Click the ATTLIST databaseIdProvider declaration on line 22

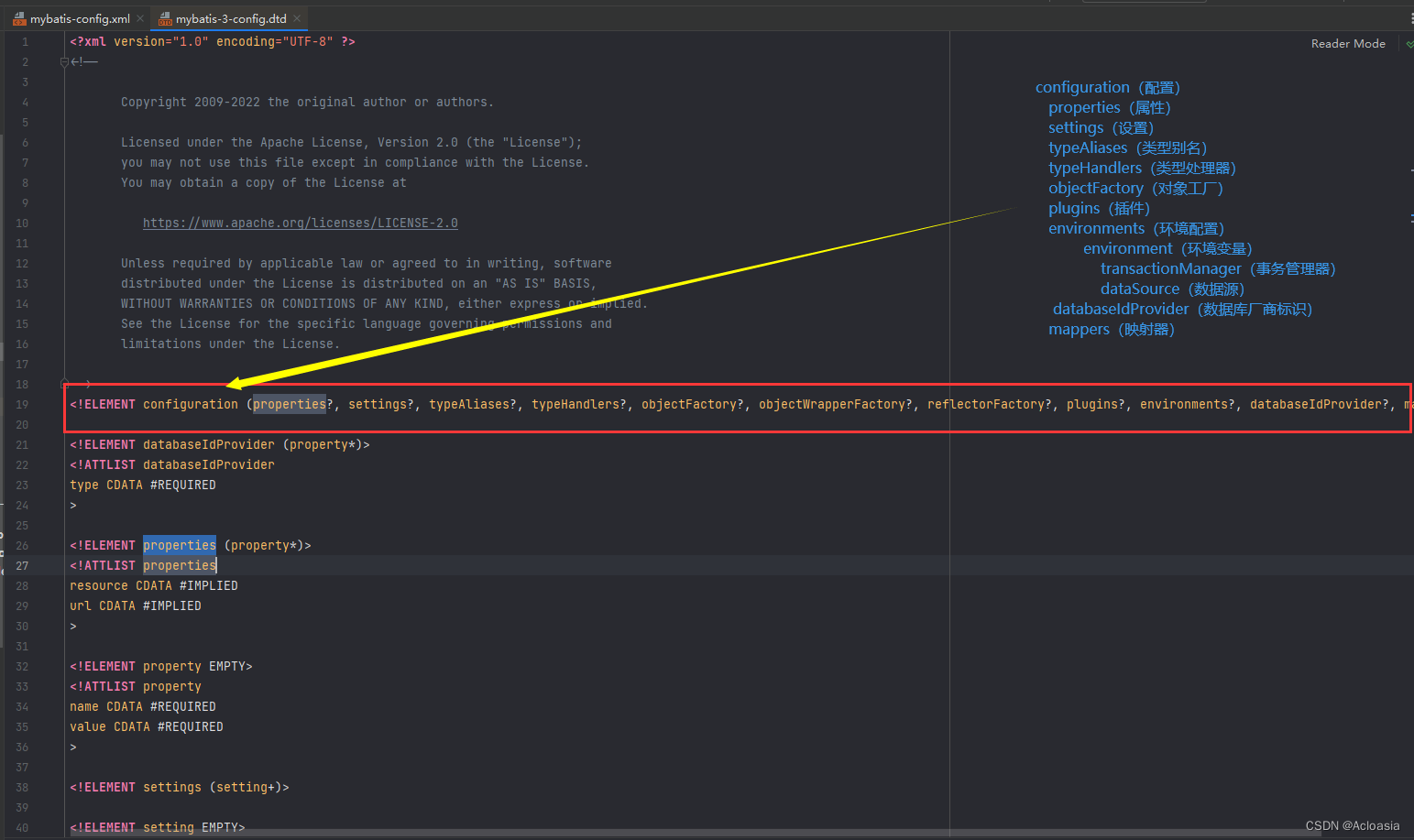(171, 464)
